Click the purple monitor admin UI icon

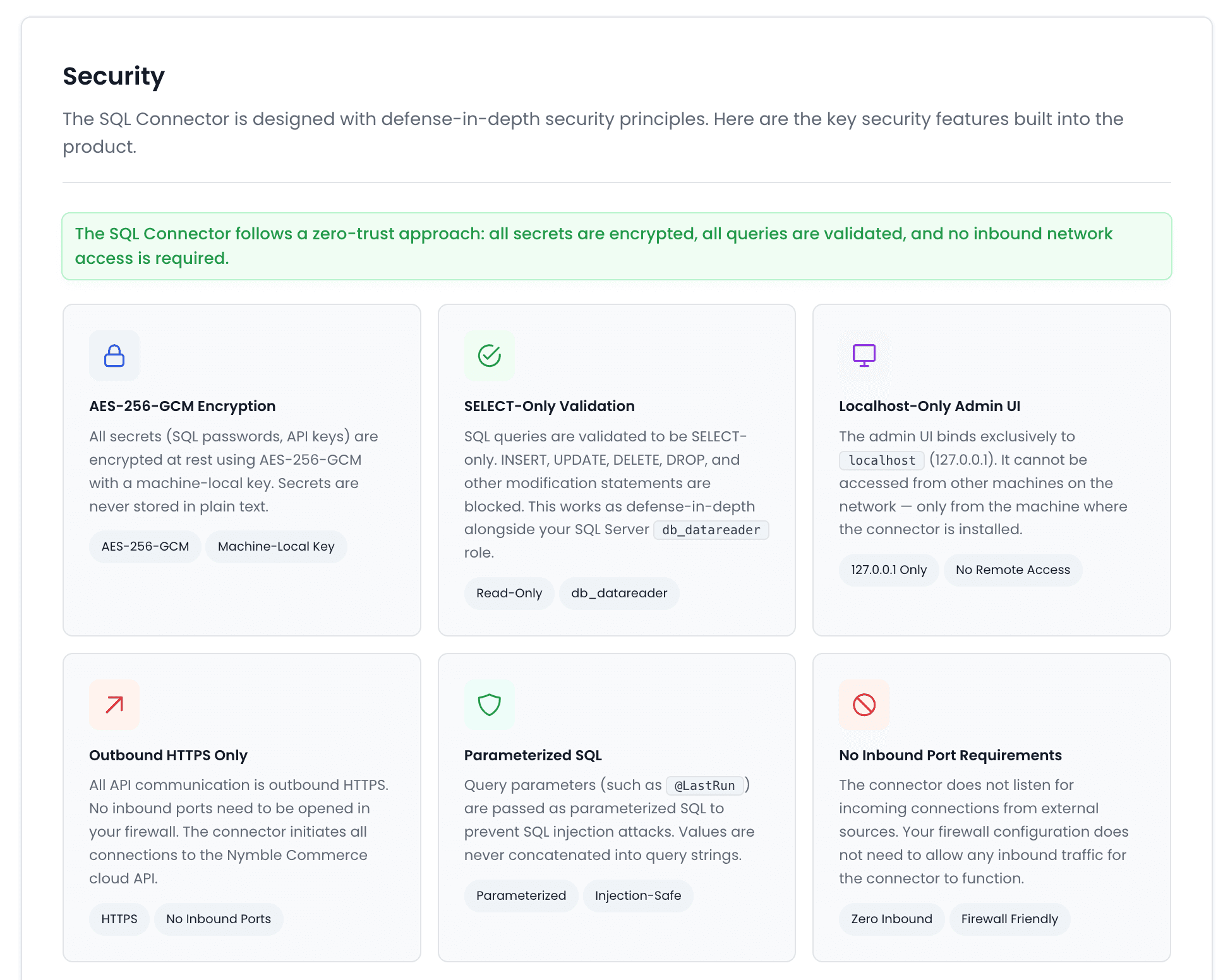point(864,356)
